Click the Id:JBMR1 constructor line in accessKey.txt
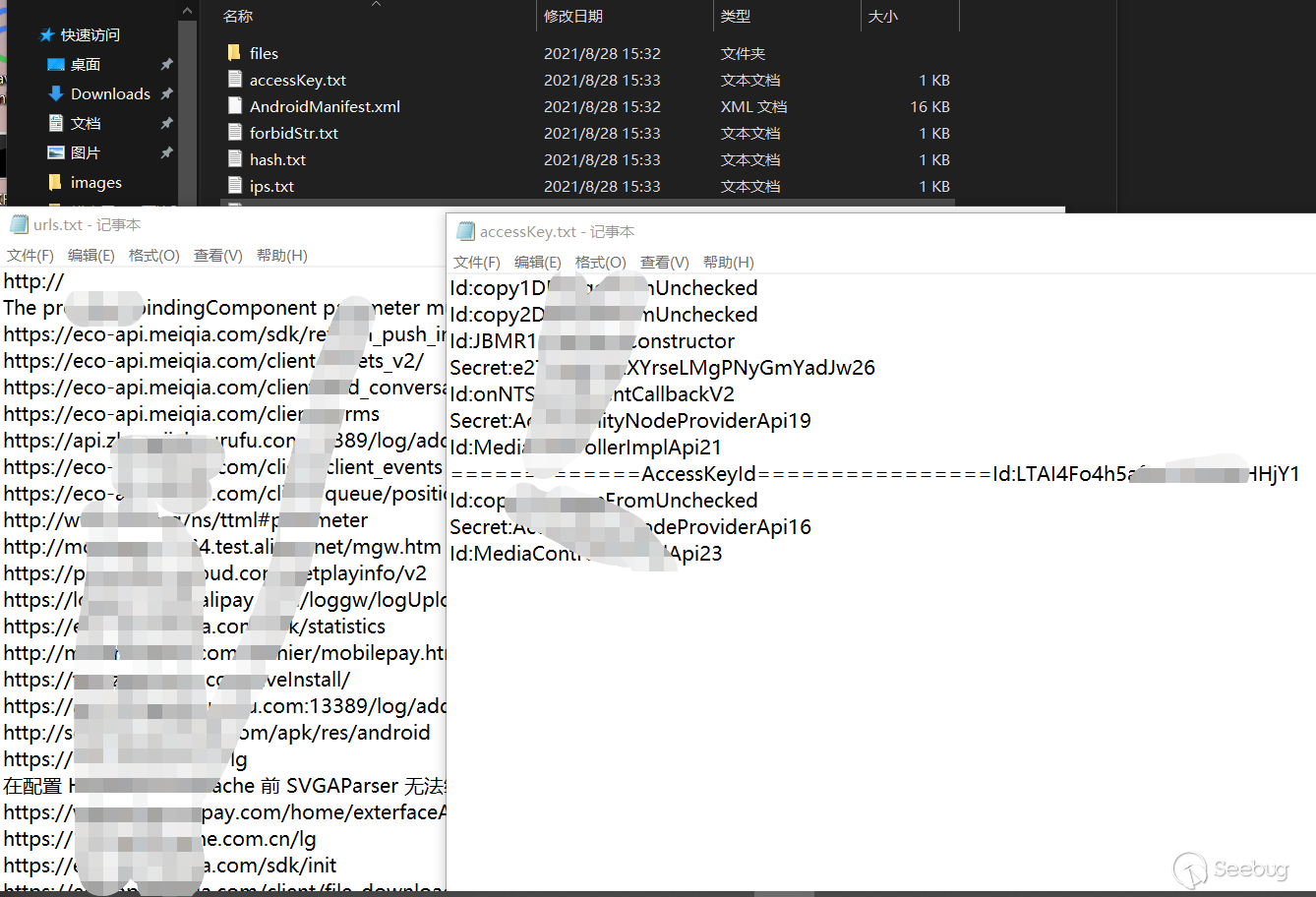The width and height of the screenshot is (1316, 897). (x=592, y=341)
